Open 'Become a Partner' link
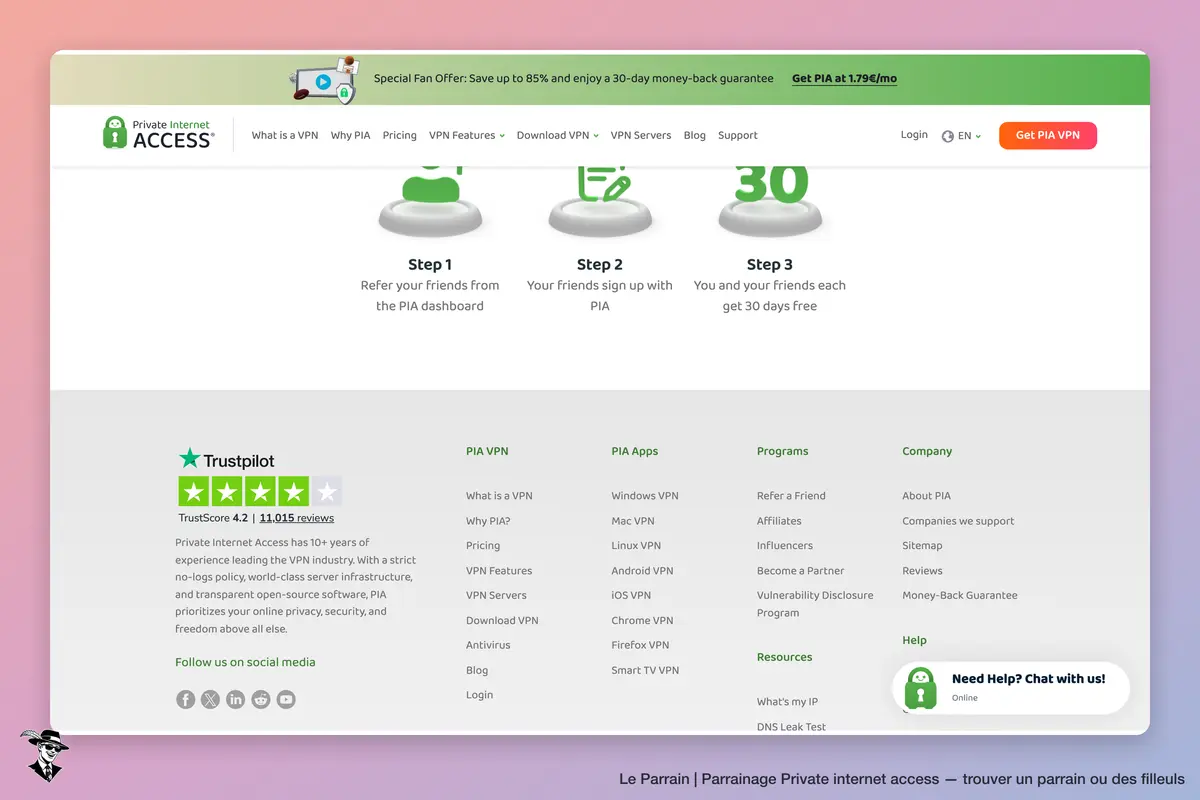Image resolution: width=1200 pixels, height=800 pixels. (801, 571)
